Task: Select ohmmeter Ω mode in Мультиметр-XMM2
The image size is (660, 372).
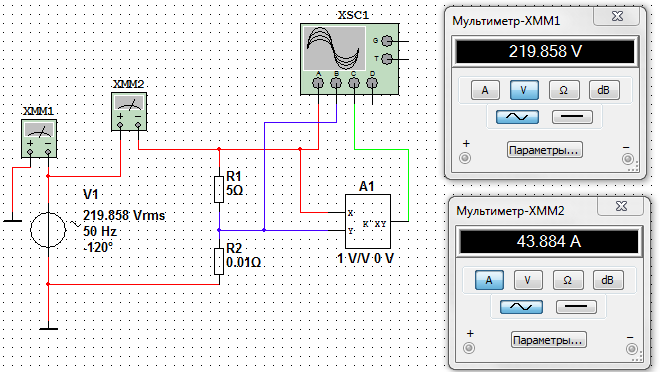Action: click(567, 280)
